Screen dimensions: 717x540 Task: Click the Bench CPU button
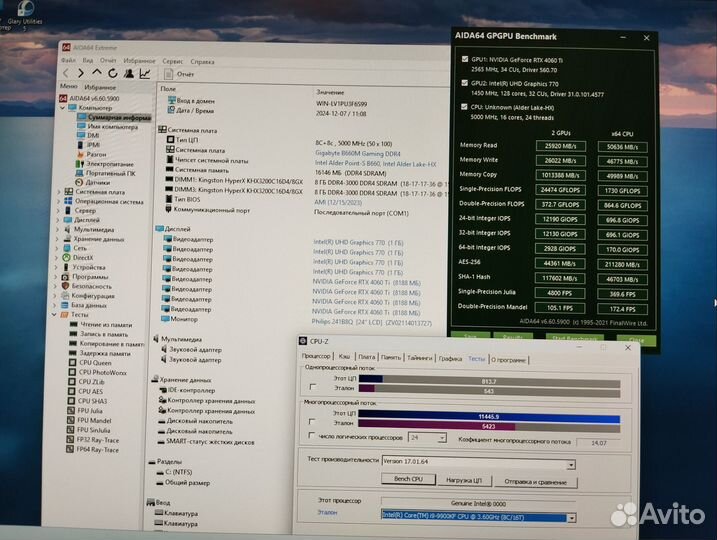coord(408,479)
